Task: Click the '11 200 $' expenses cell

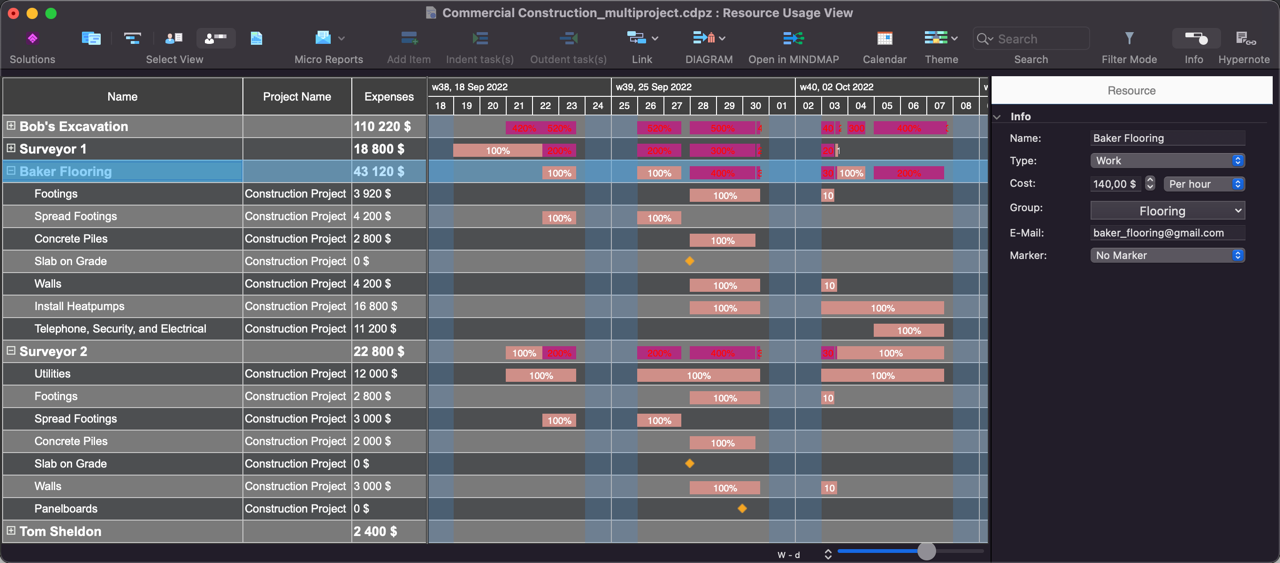Action: point(389,328)
